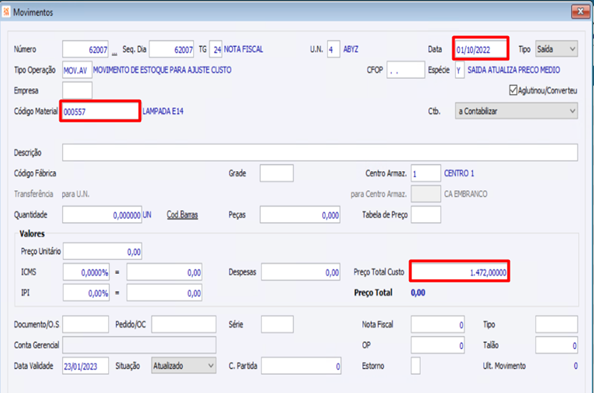Click the Tipo Operação field MOV.AV

(x=77, y=70)
